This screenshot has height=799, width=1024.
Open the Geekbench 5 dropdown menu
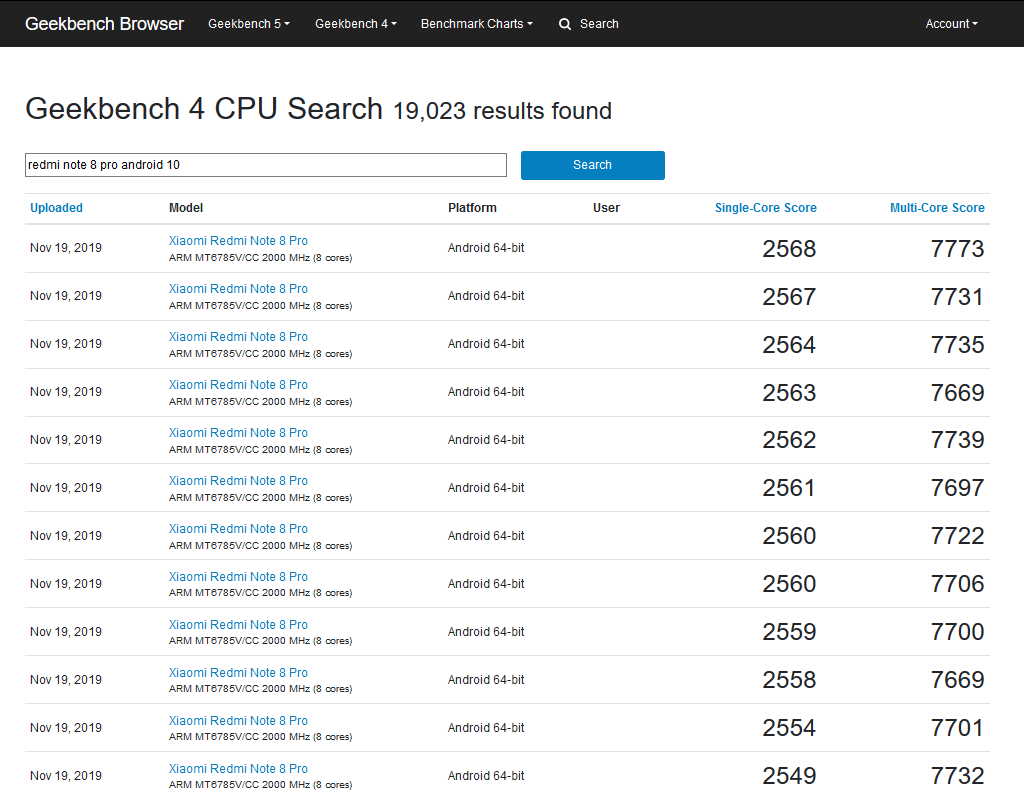click(249, 24)
